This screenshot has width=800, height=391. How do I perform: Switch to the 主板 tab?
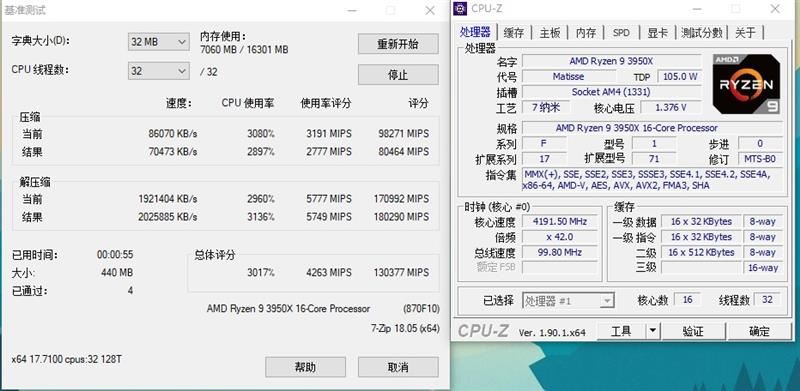pyautogui.click(x=550, y=33)
